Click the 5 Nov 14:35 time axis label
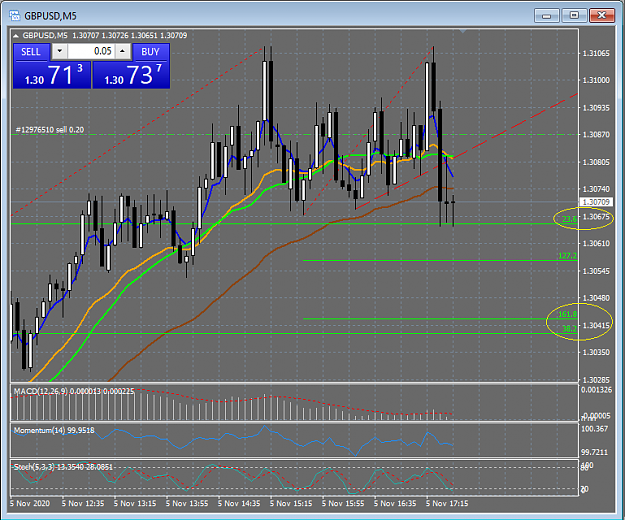The image size is (625, 520). (x=239, y=504)
